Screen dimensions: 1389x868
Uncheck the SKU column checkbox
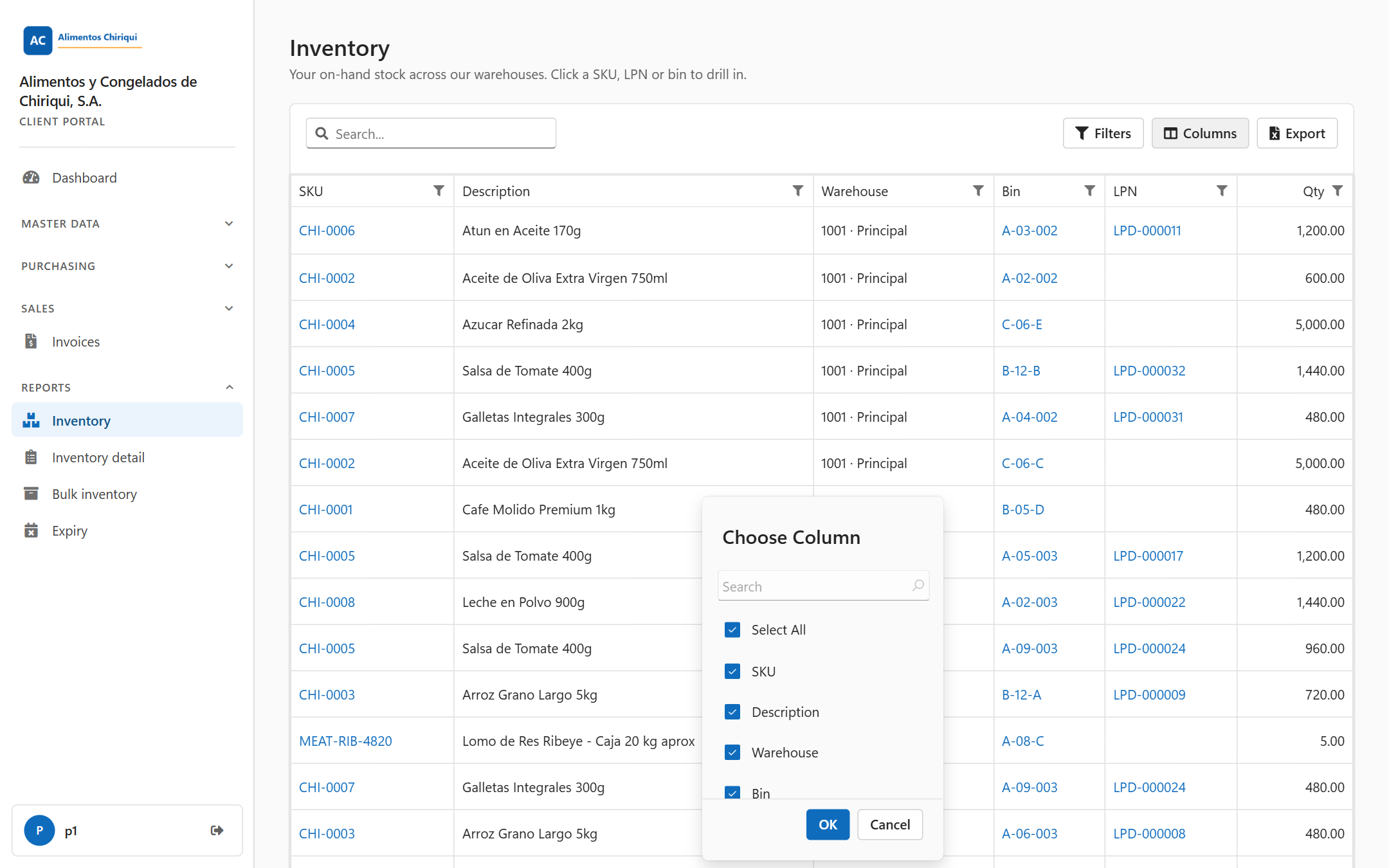732,671
